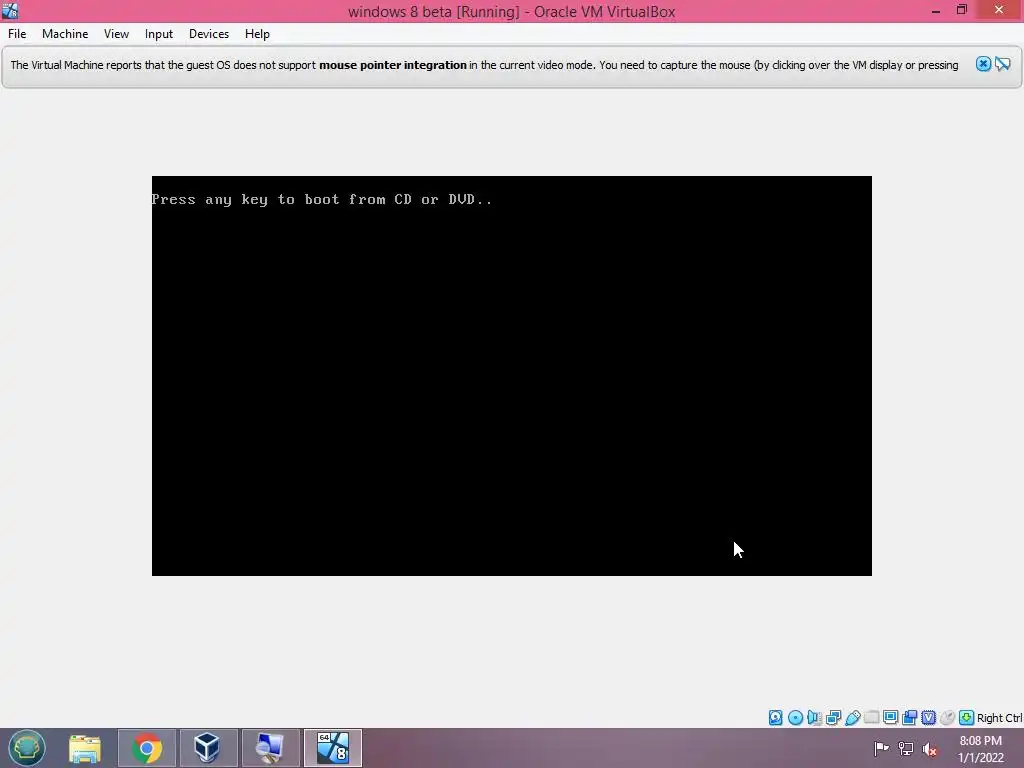Open the View menu
This screenshot has height=768, width=1024.
point(116,34)
